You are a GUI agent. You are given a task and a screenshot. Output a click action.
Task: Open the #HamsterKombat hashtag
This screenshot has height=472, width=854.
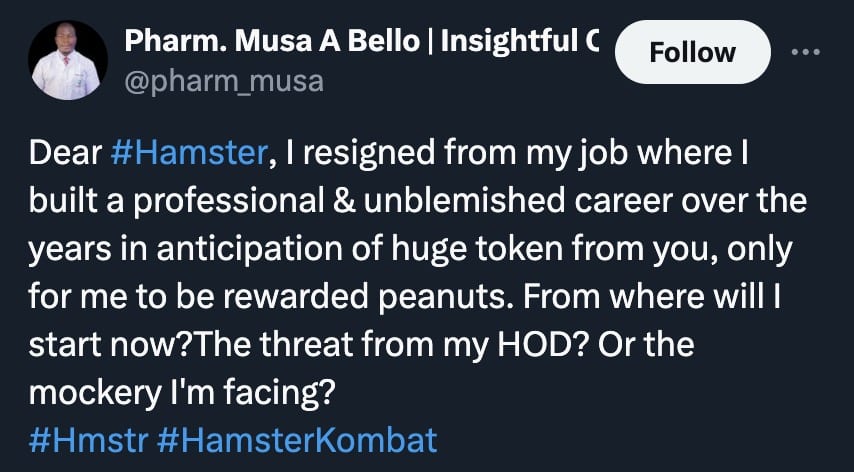tap(298, 441)
